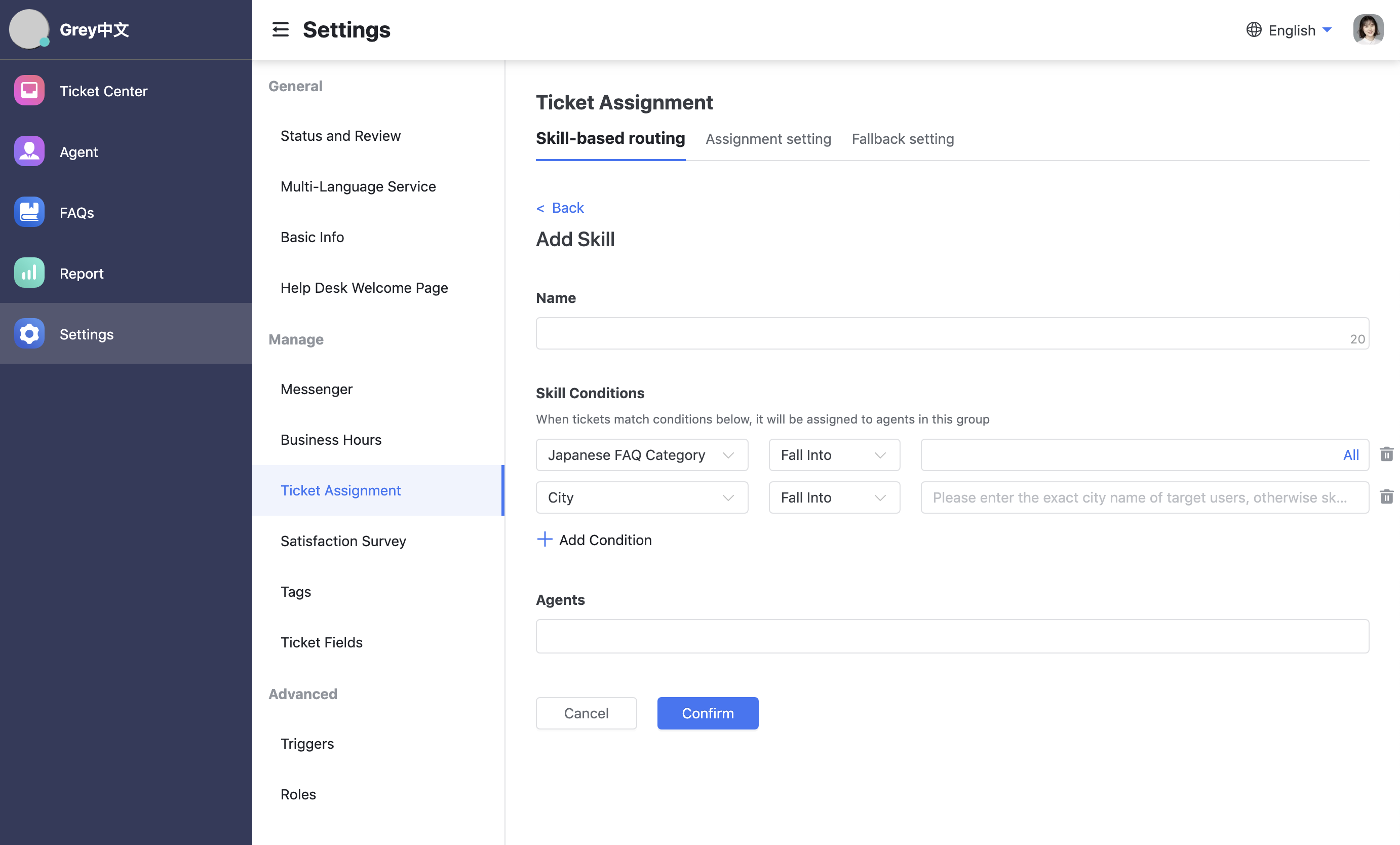Switch to the Assignment setting tab

[768, 139]
